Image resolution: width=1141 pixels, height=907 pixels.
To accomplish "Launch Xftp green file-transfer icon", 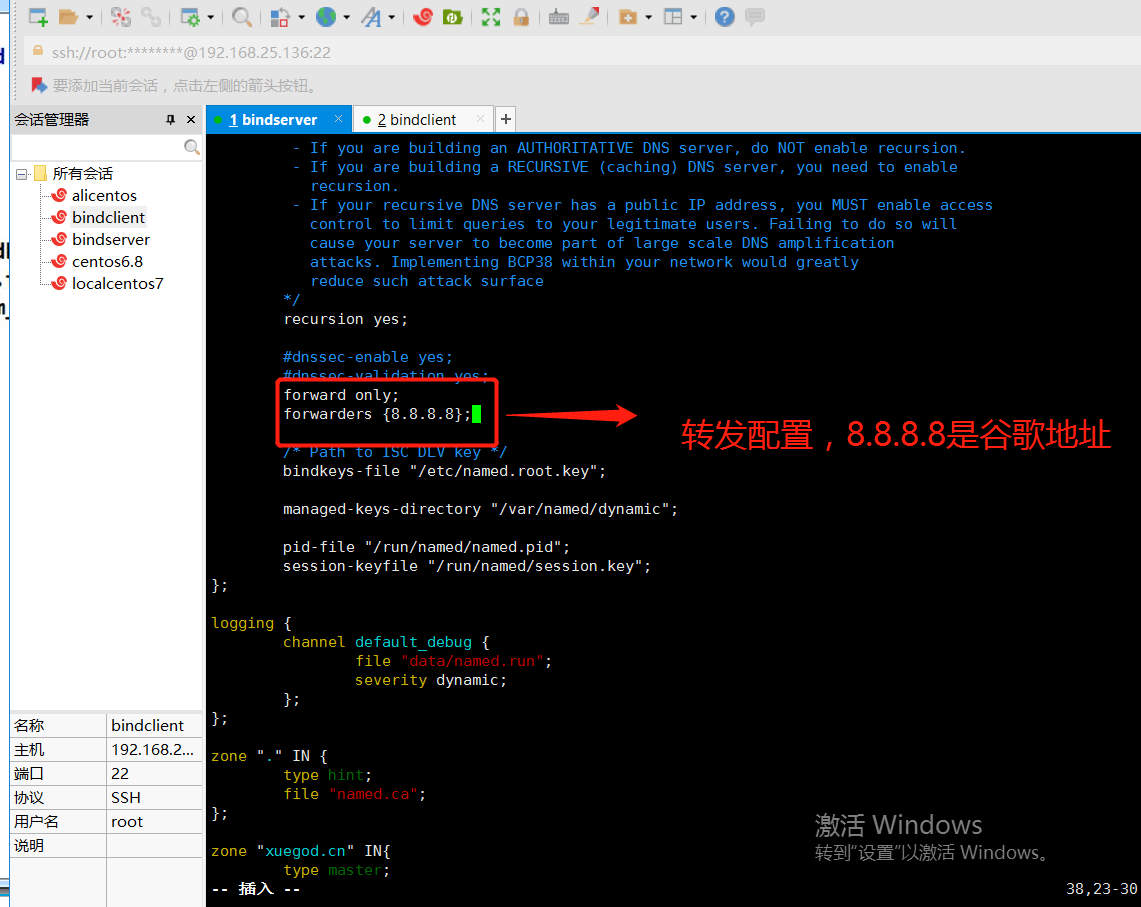I will 453,17.
